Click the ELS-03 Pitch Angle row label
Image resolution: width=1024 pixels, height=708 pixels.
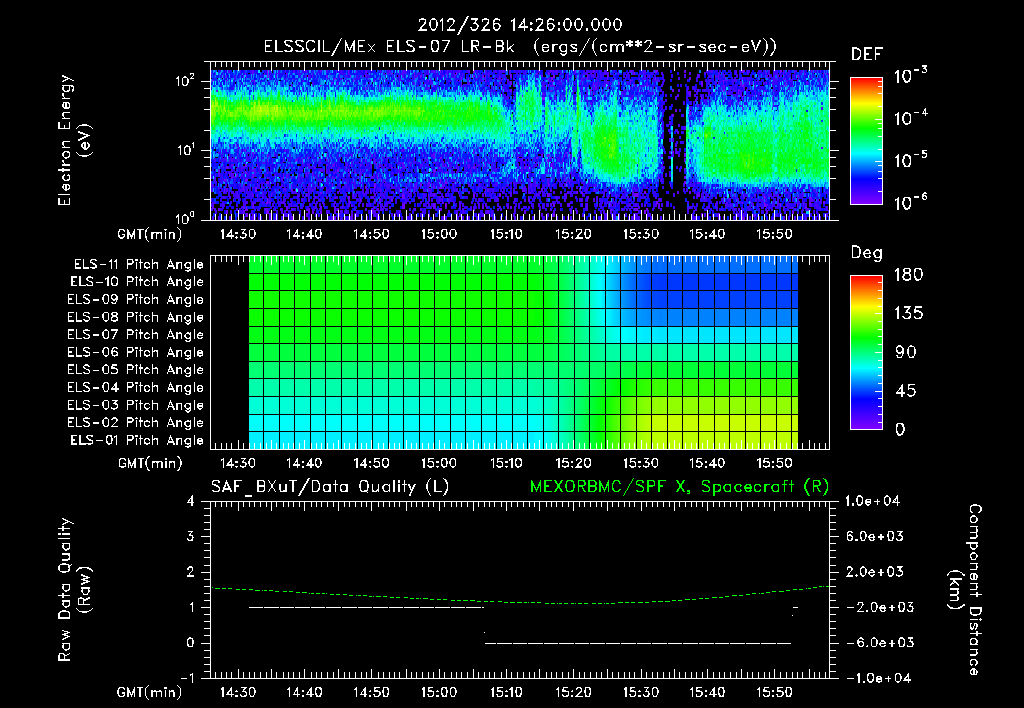pyautogui.click(x=136, y=405)
